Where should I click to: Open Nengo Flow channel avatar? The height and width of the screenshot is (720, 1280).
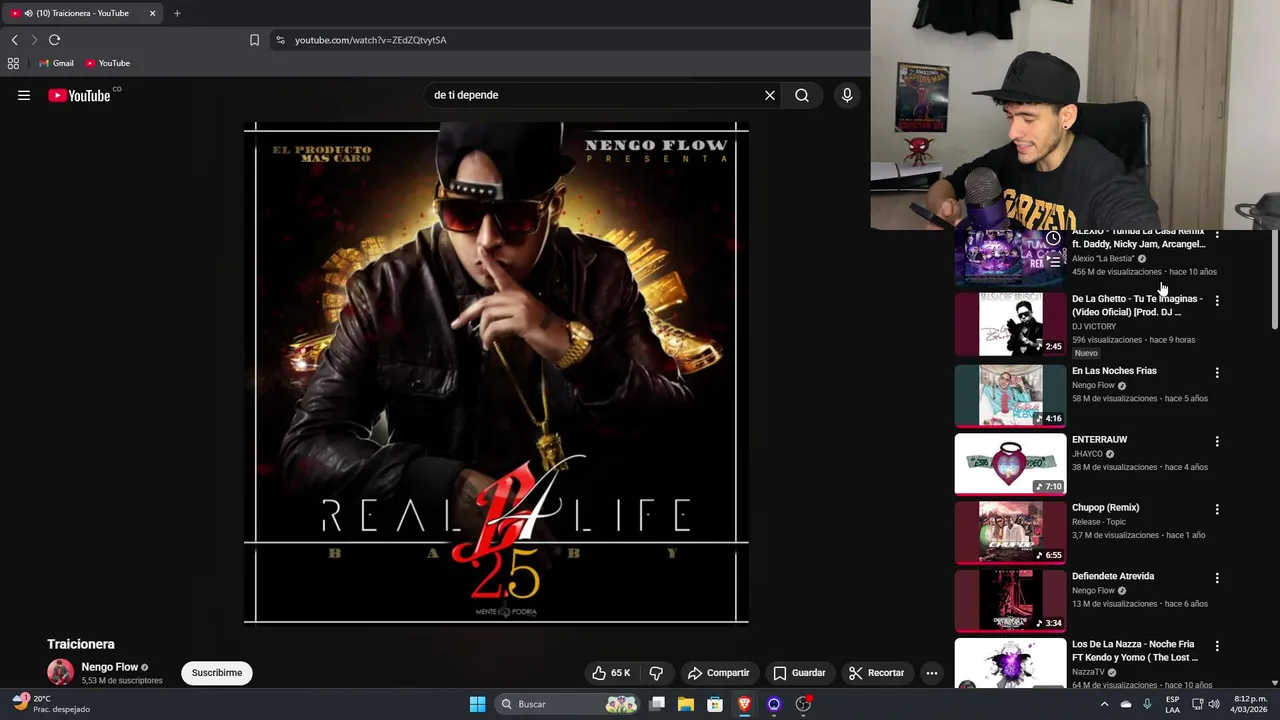[60, 673]
